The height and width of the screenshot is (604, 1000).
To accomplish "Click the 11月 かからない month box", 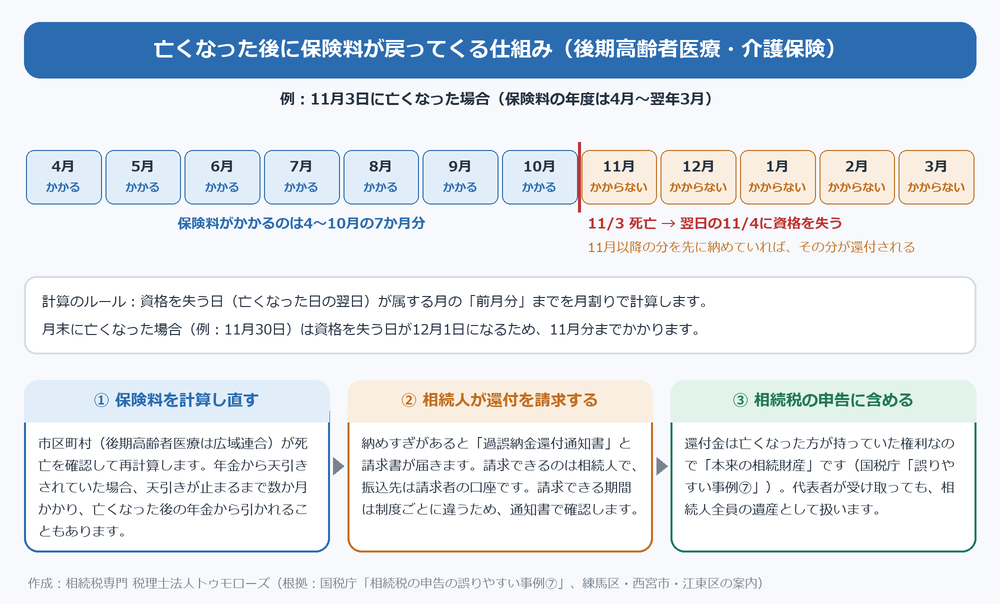I will [x=619, y=177].
